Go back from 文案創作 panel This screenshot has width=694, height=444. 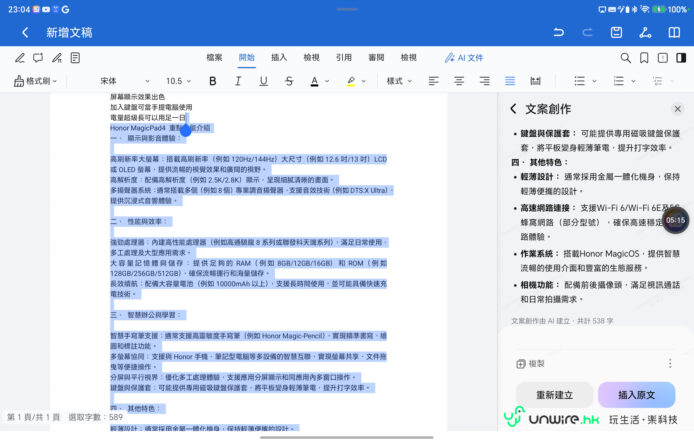(513, 109)
